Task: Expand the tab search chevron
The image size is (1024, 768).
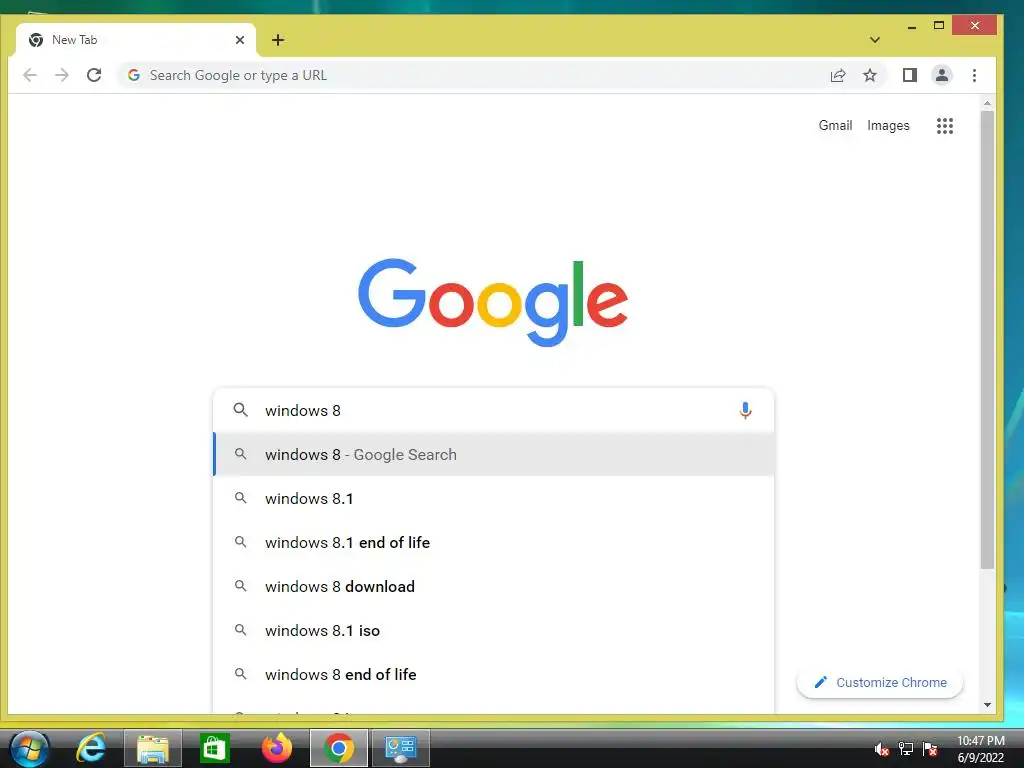Action: pyautogui.click(x=874, y=40)
